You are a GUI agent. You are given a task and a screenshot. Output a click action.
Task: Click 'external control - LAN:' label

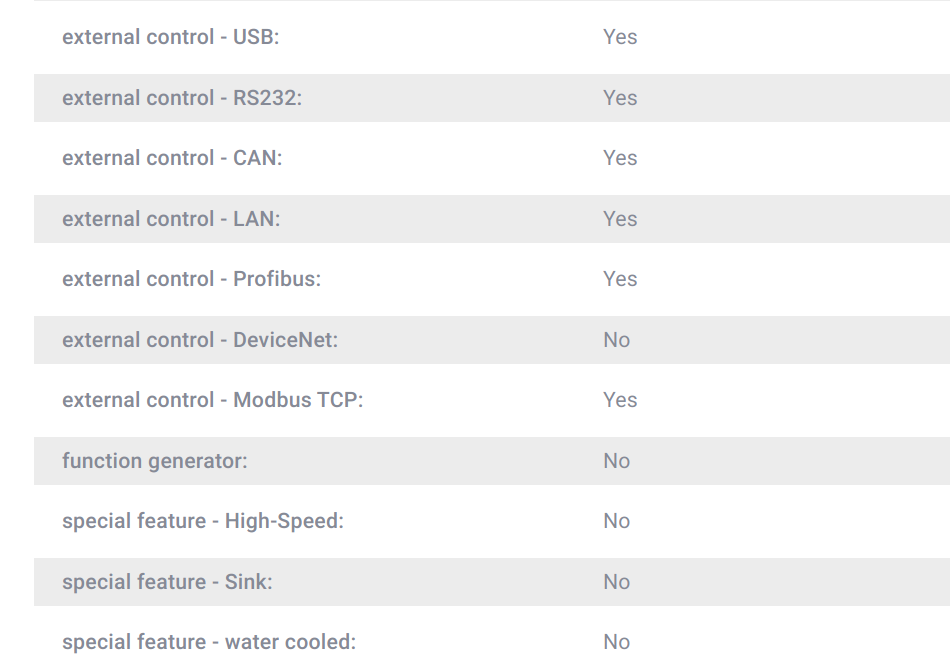click(171, 219)
